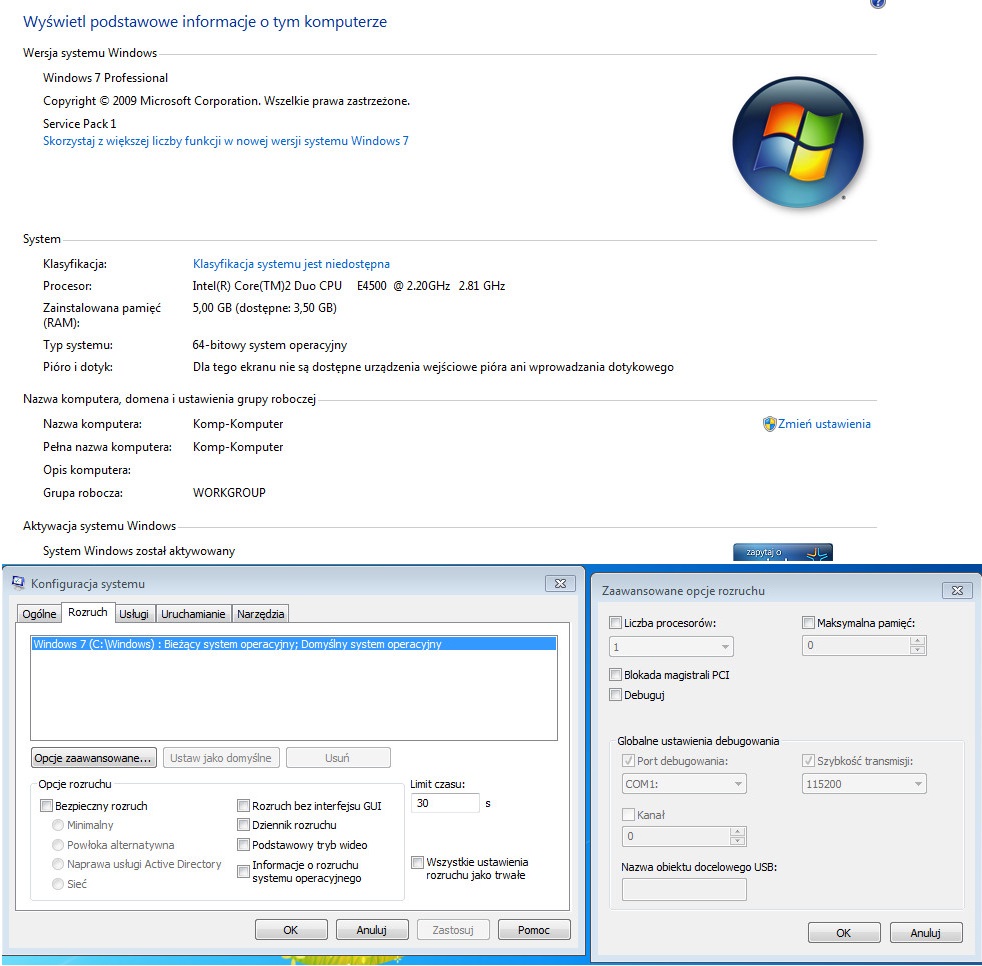Enable Informacje o rozruchu systemu operacyjnego
This screenshot has height=966, width=982.
(244, 871)
